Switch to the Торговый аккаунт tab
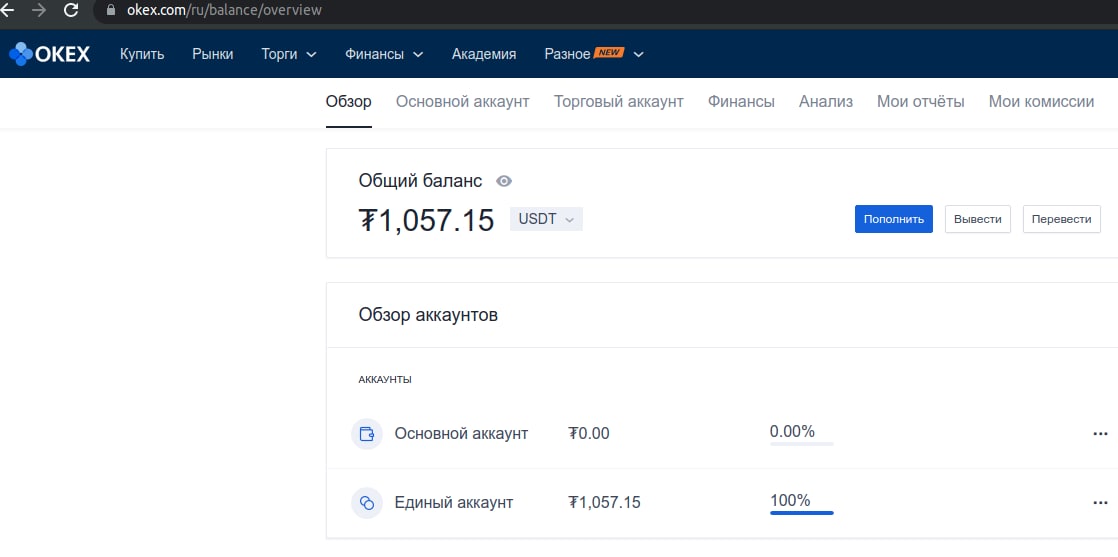 pyautogui.click(x=618, y=101)
